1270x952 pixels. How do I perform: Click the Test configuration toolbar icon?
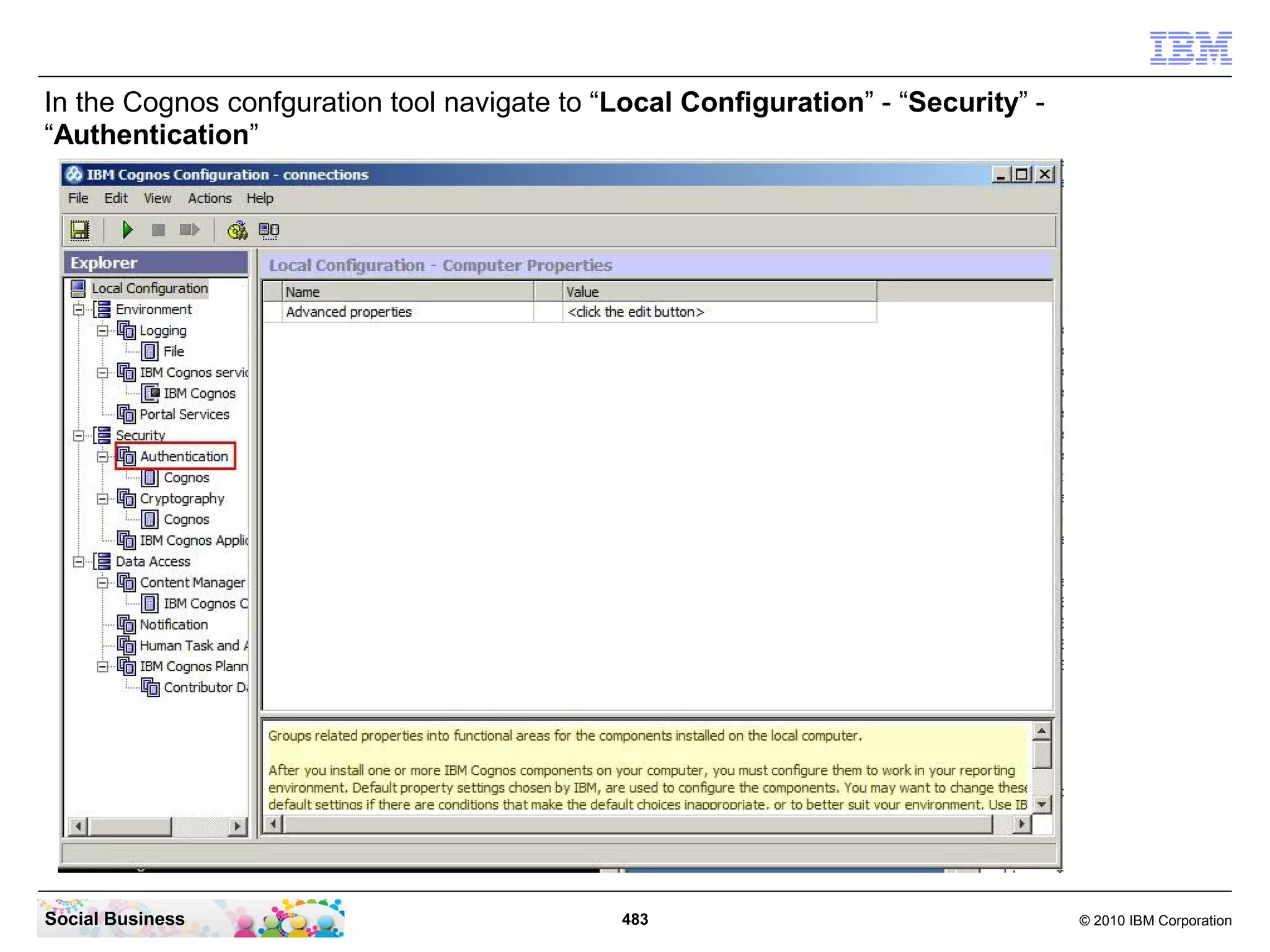(x=237, y=231)
